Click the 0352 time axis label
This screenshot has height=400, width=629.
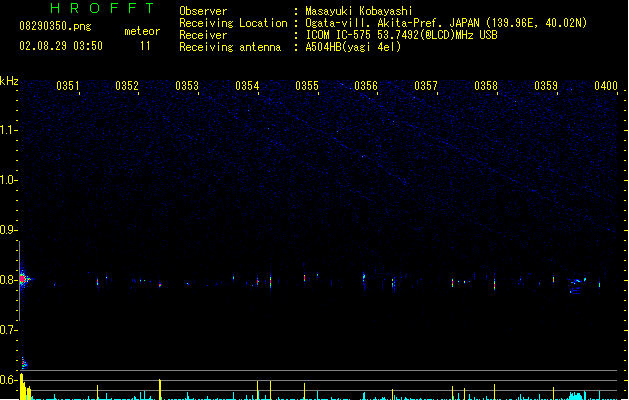(x=127, y=86)
